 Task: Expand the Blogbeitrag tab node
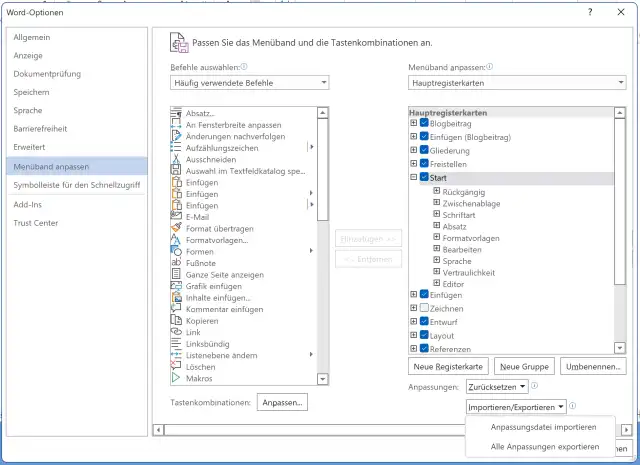point(413,122)
